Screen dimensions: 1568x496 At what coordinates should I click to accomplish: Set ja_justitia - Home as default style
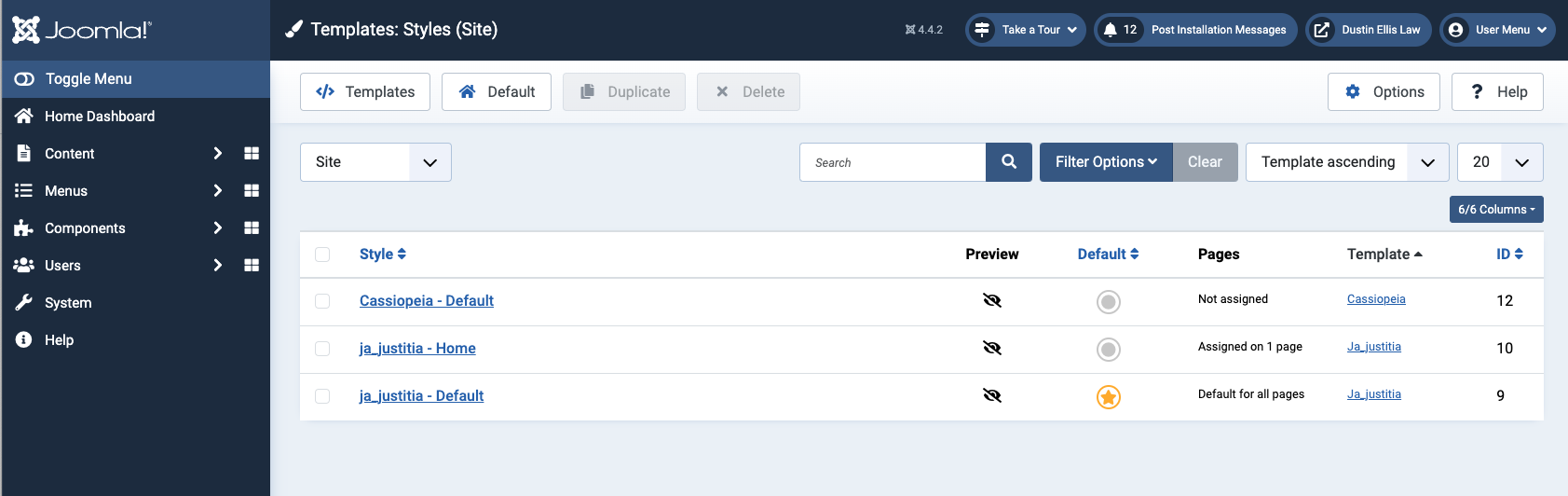(x=1108, y=350)
